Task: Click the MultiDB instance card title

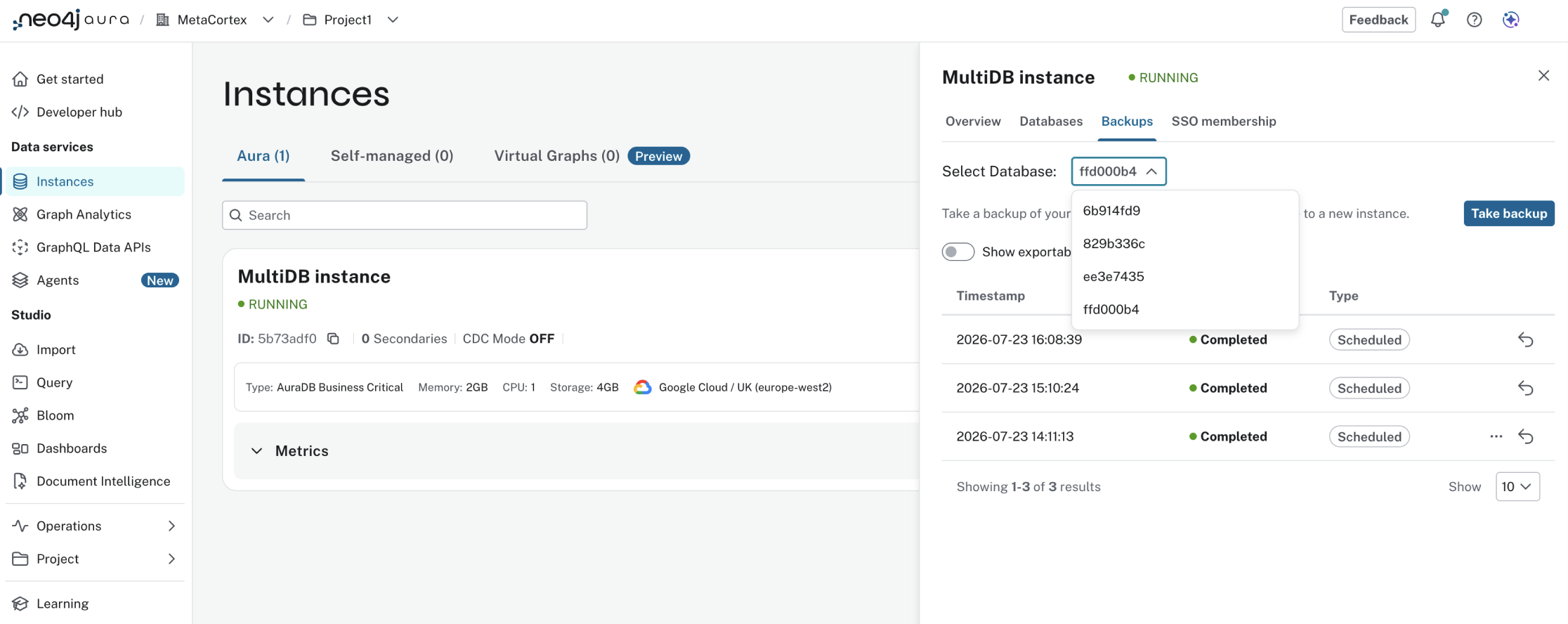Action: [314, 277]
